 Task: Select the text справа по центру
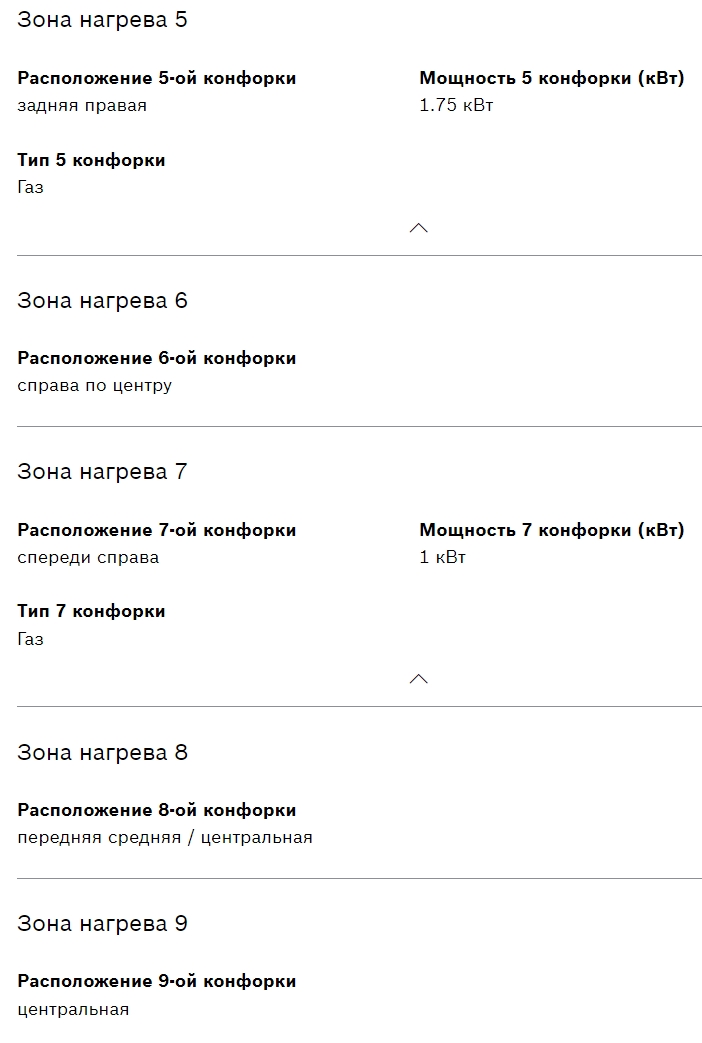(x=94, y=386)
